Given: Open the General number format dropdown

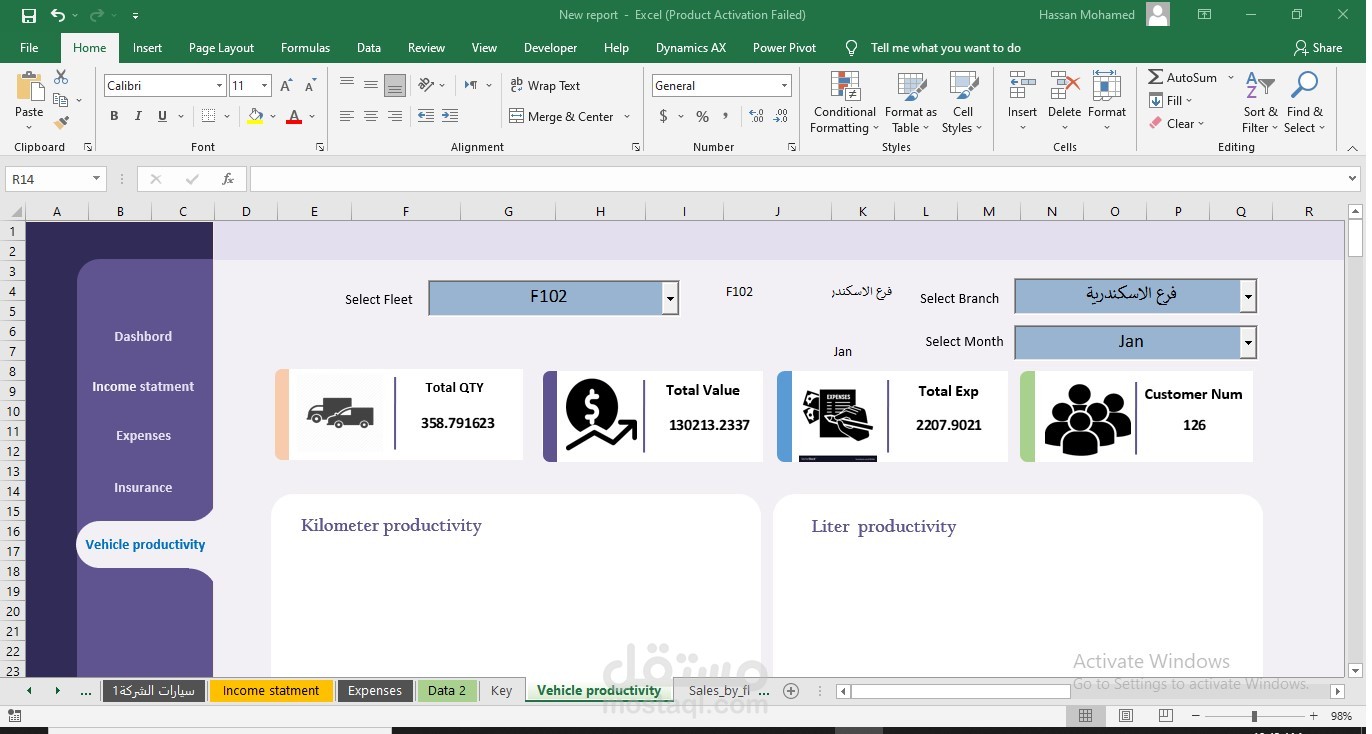Looking at the screenshot, I should 785,86.
